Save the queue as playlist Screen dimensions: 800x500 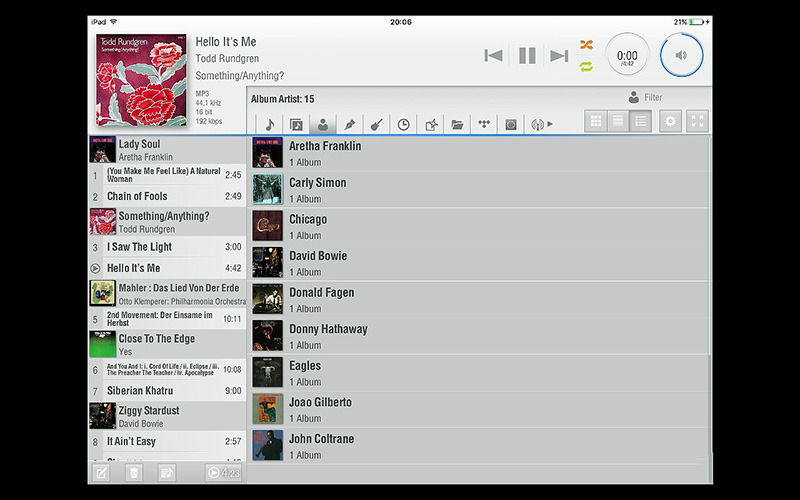167,473
